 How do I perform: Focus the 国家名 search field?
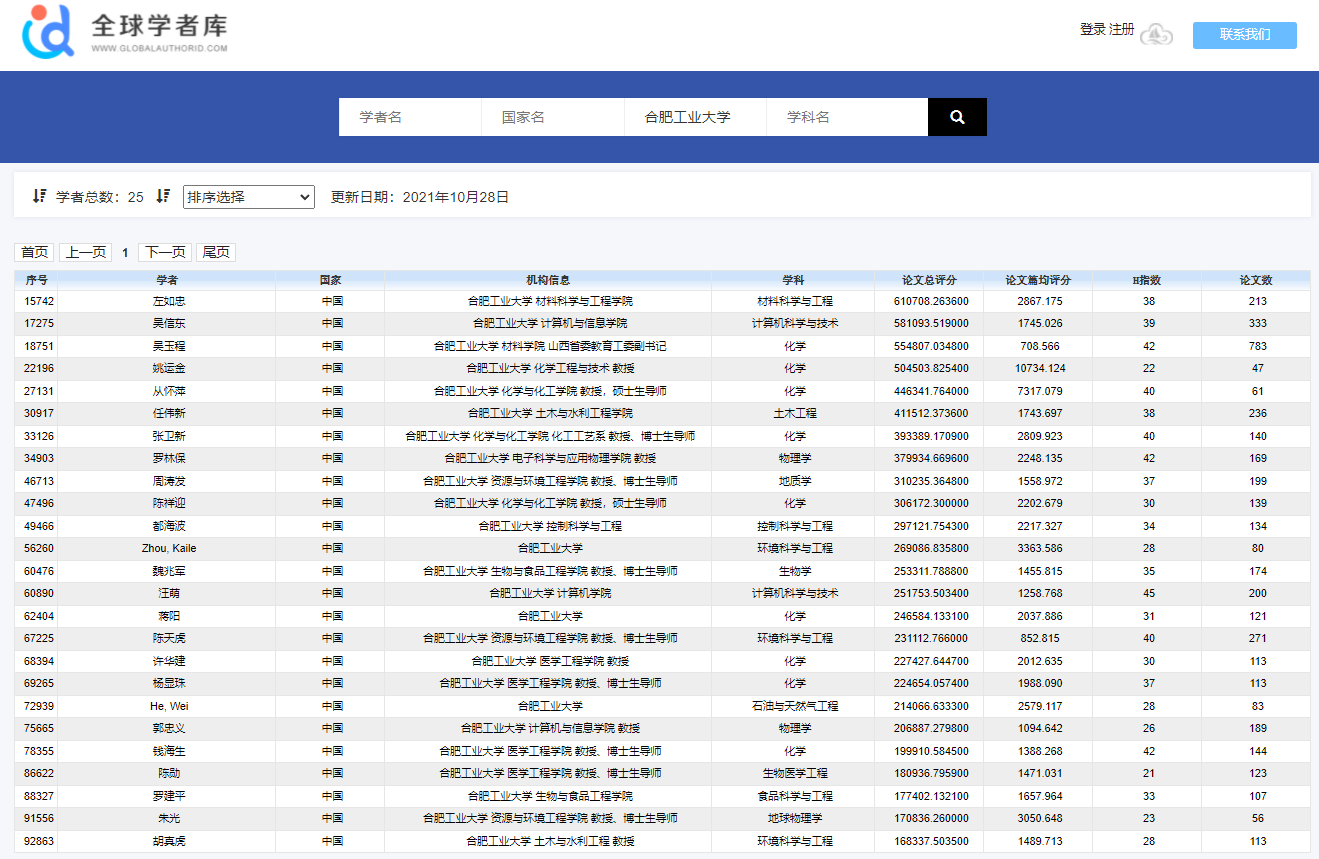[x=552, y=117]
